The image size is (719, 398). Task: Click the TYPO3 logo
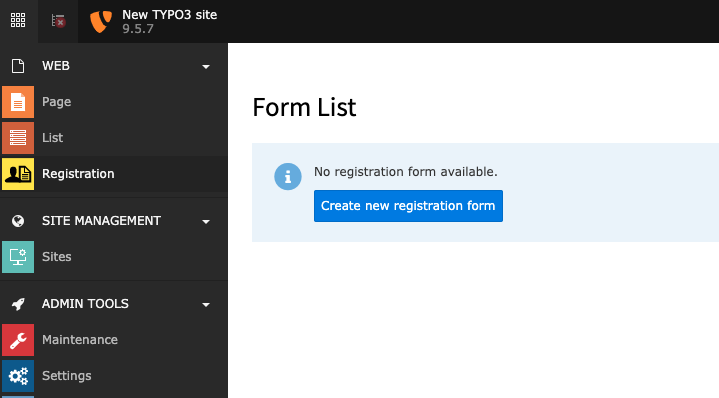click(x=100, y=22)
